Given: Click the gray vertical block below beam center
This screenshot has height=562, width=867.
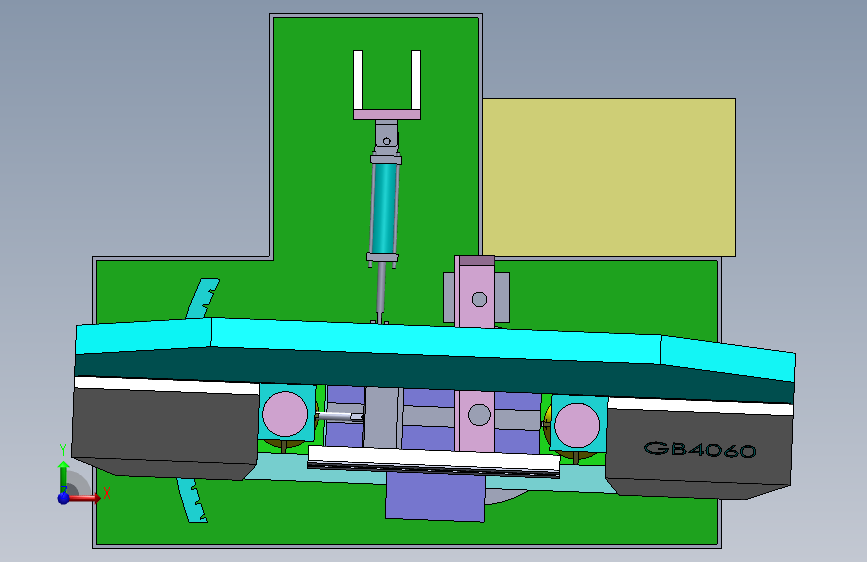Looking at the screenshot, I should [x=382, y=417].
